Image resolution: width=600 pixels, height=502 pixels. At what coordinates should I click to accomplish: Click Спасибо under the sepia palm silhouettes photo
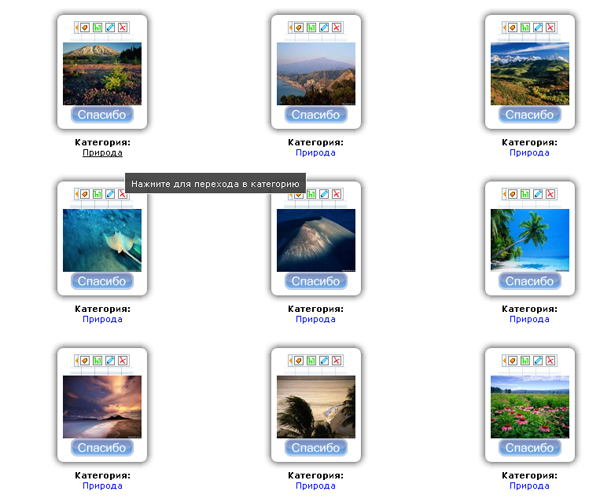point(316,447)
